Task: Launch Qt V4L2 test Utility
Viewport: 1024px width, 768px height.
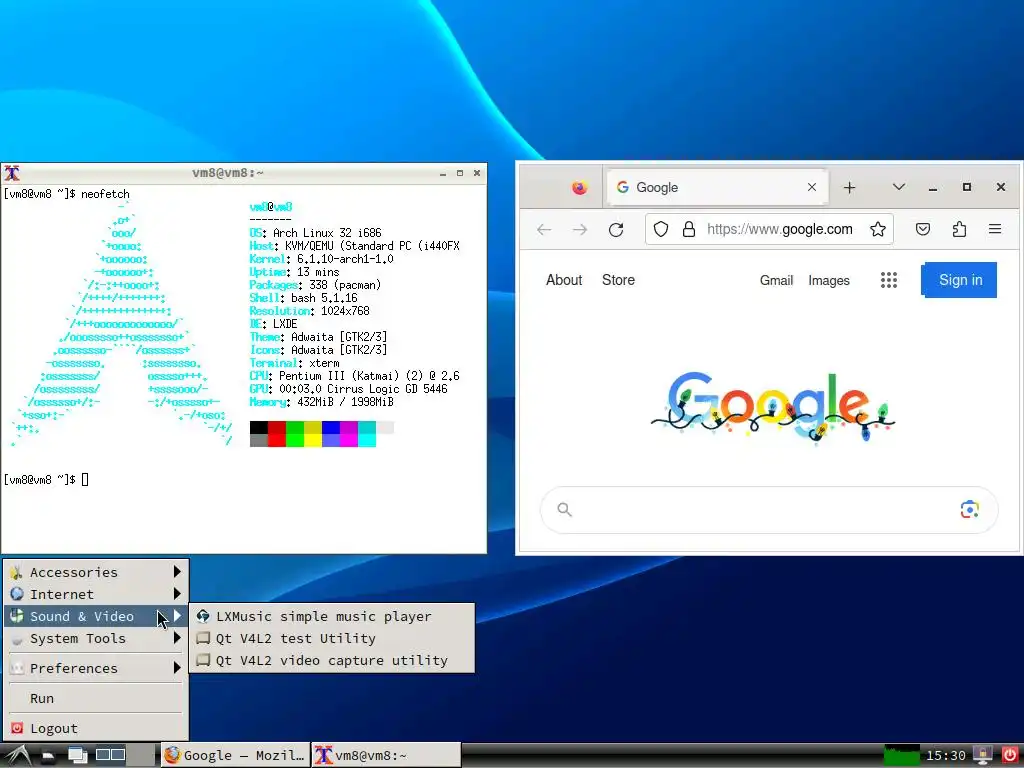Action: [332, 639]
